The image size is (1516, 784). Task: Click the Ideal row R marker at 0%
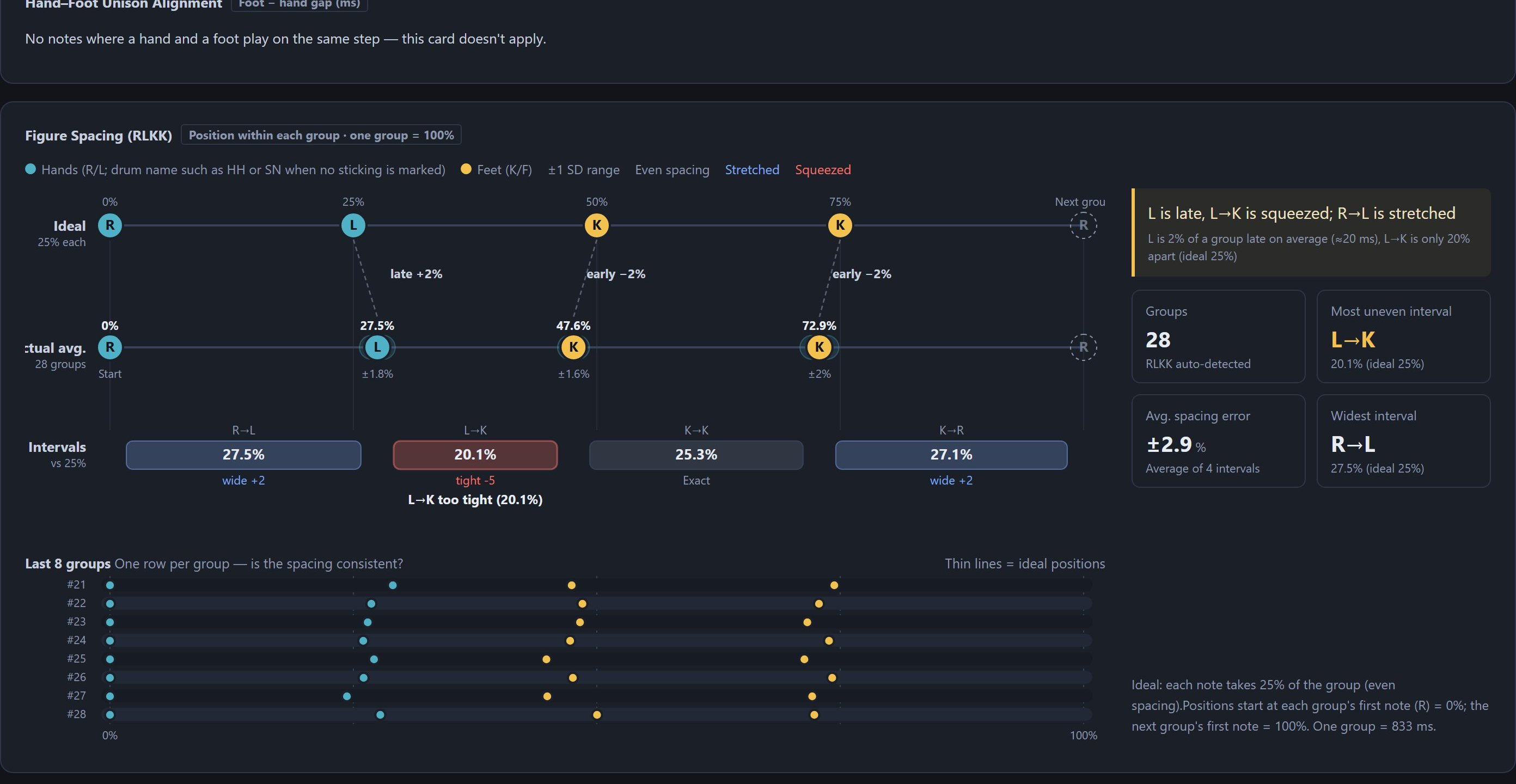(109, 225)
